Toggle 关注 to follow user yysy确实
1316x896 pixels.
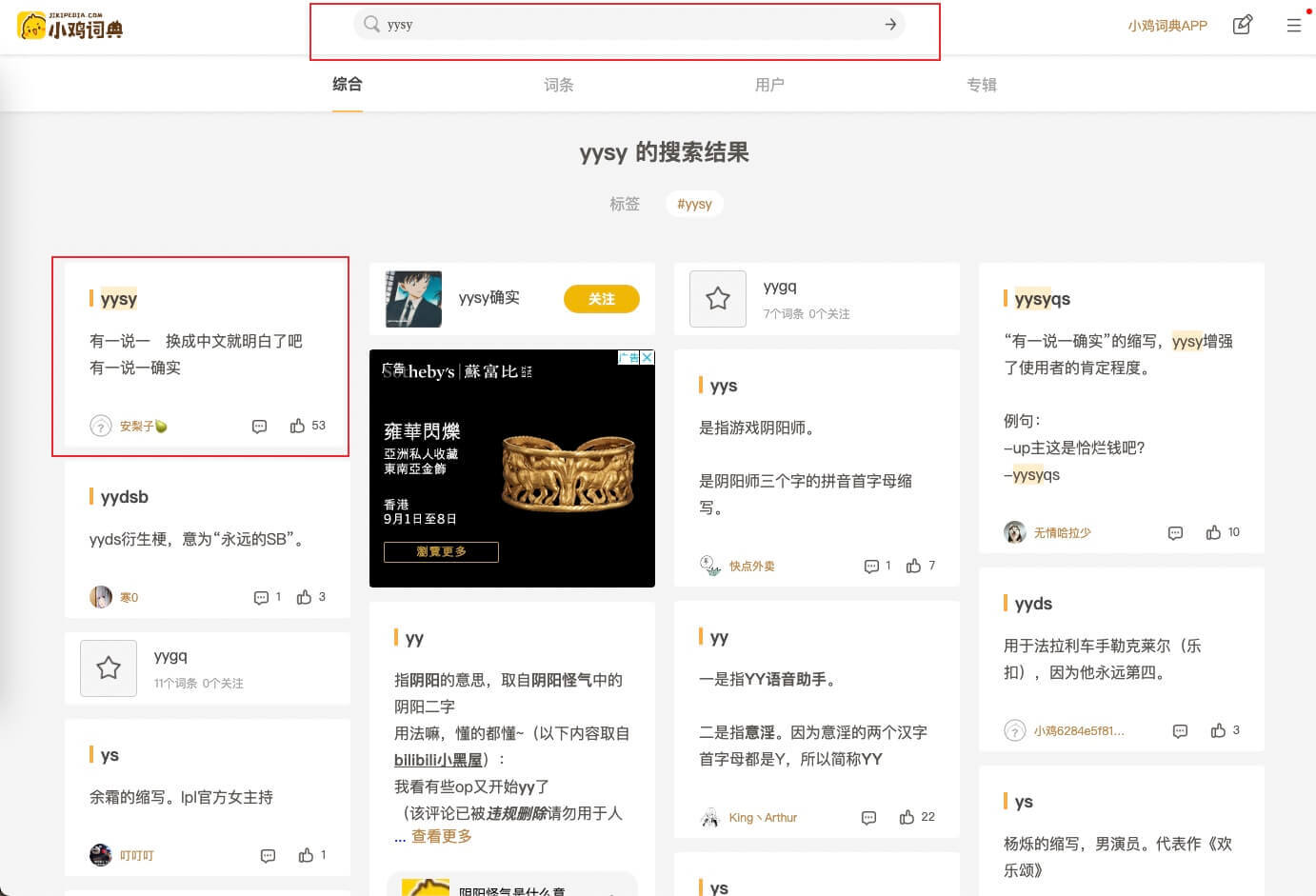[601, 298]
